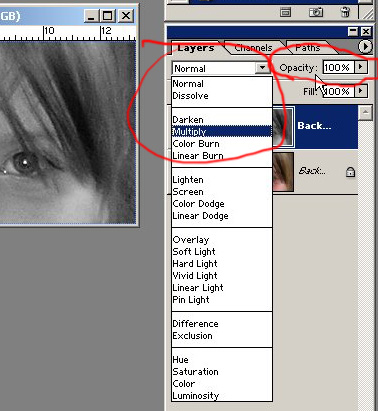
Task: Open the Opacity slider arrow
Action: coord(361,67)
